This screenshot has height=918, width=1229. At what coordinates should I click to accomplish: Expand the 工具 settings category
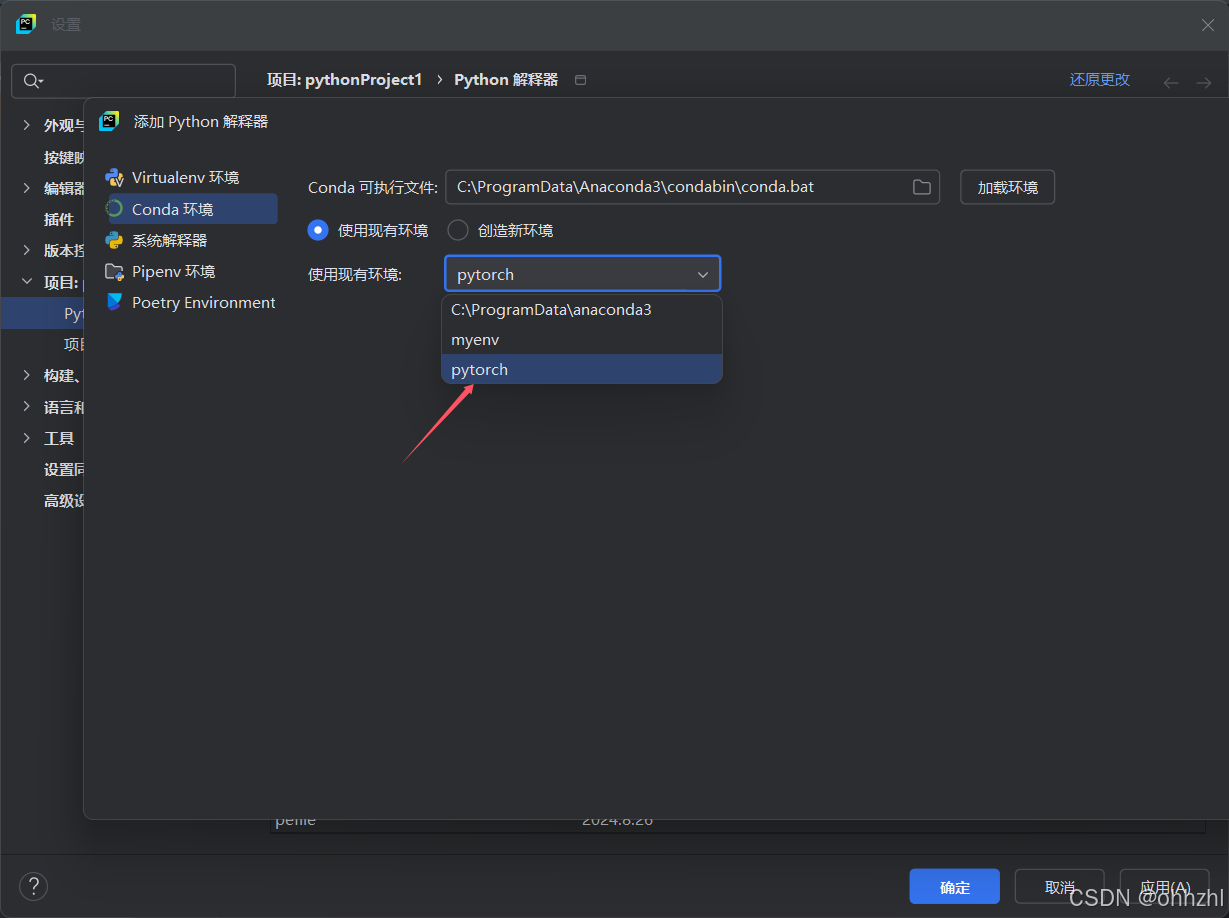27,438
